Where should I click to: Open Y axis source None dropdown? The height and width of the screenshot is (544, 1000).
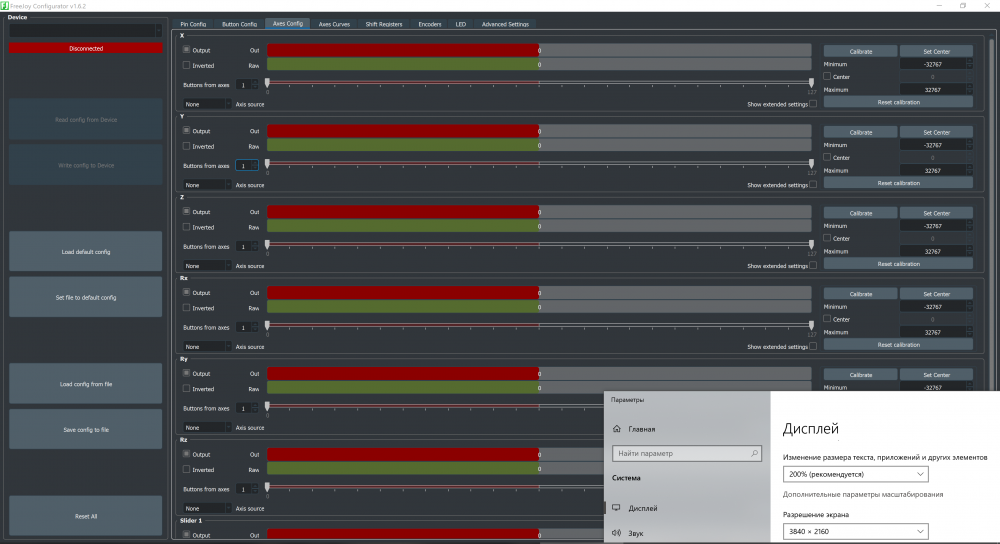tap(207, 185)
